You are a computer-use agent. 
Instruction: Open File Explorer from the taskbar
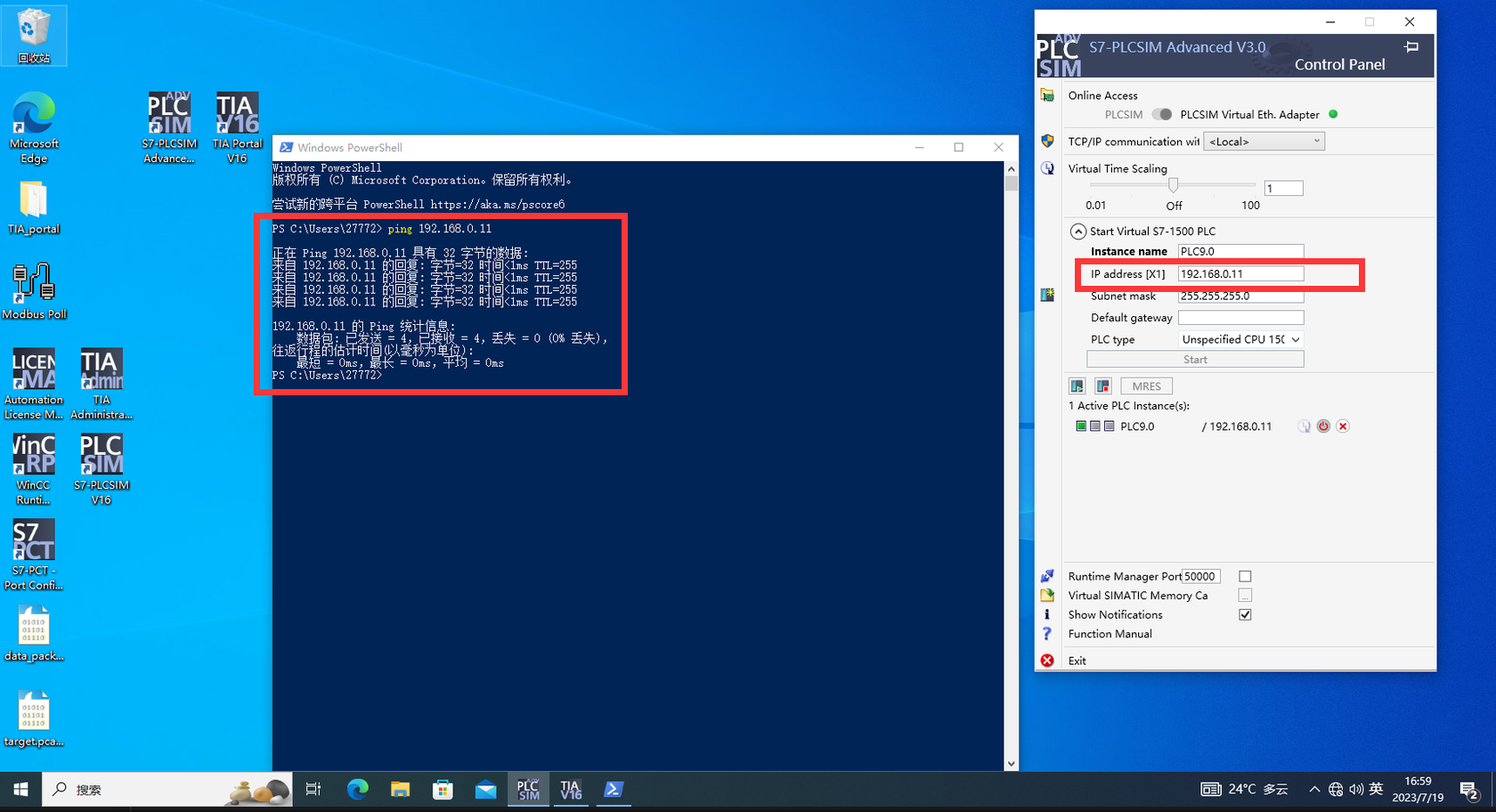(400, 789)
